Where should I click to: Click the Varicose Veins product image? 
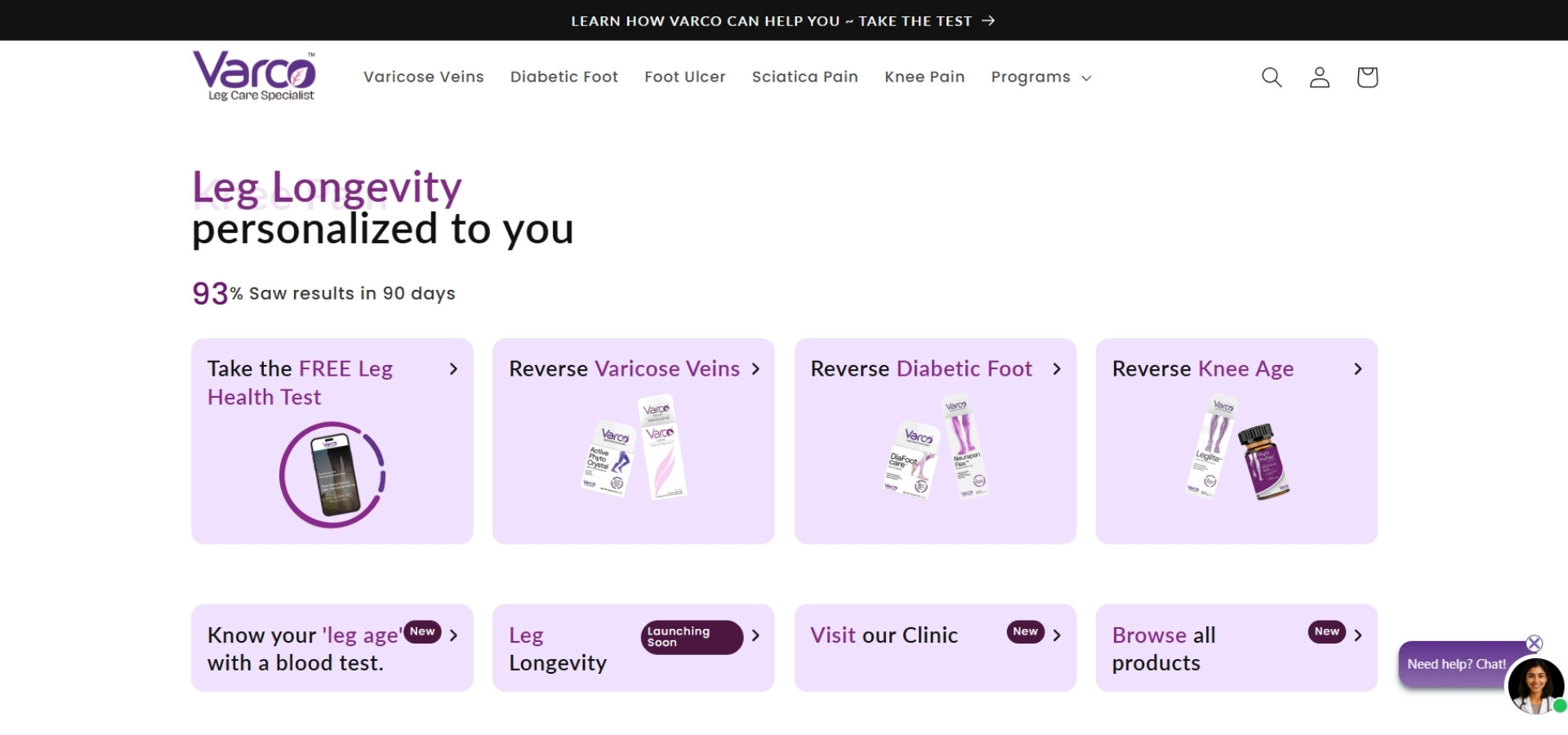coord(635,449)
